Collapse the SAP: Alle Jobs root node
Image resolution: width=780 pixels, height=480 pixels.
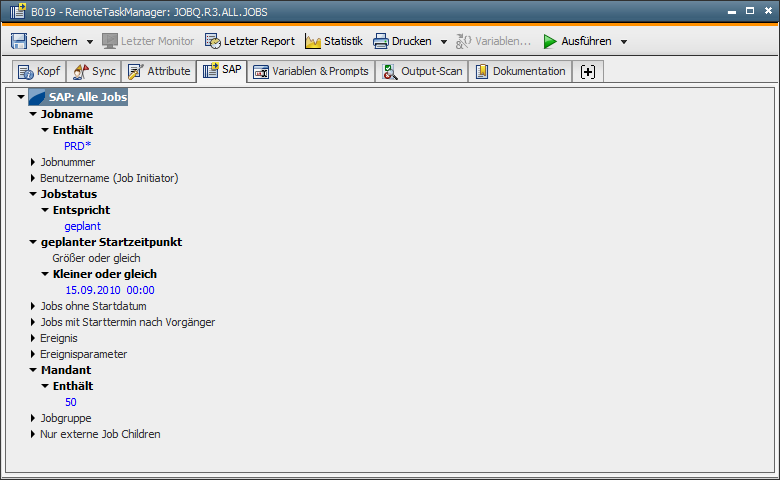(21, 97)
